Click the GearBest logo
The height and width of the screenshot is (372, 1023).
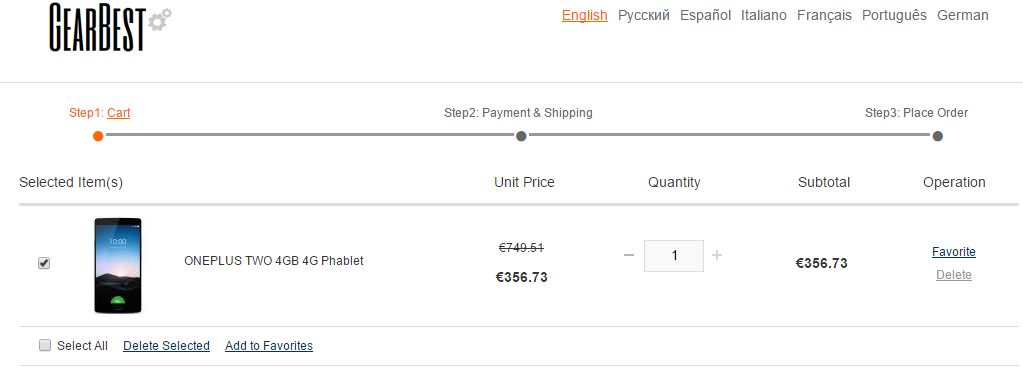pyautogui.click(x=110, y=27)
